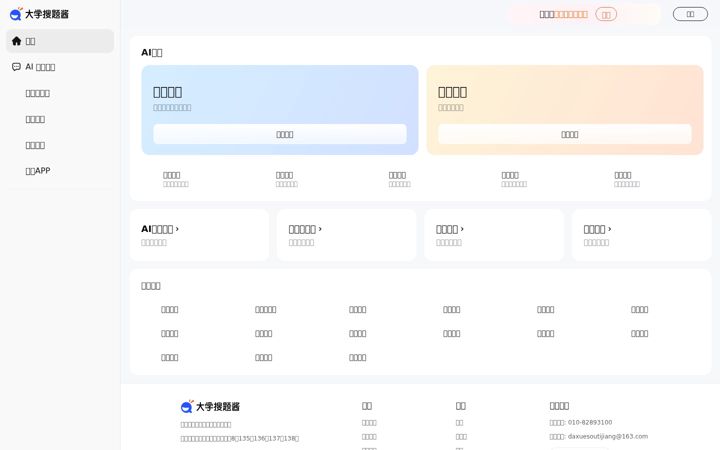
Task: Open the AI chat bubble sidebar item
Action: coord(60,67)
